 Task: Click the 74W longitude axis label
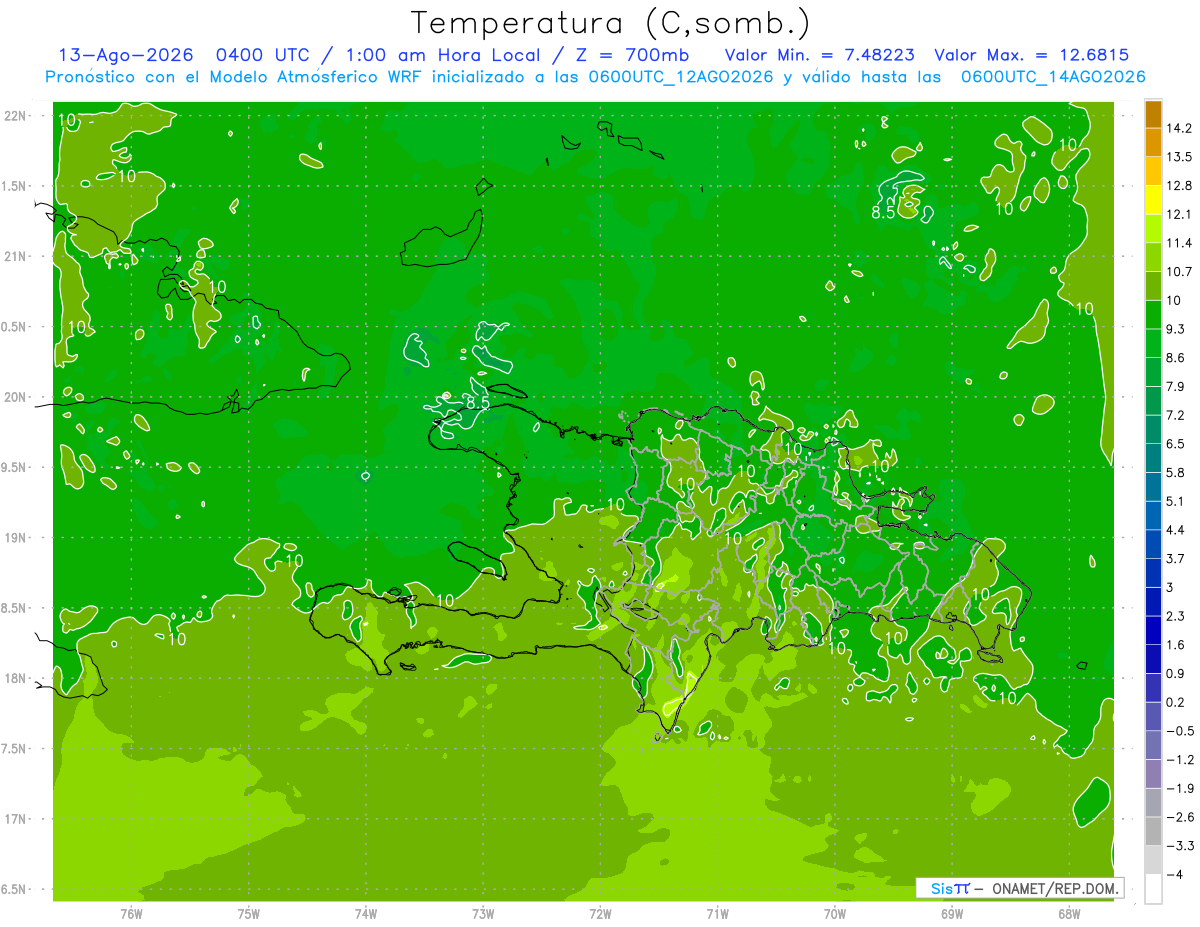coord(366,914)
